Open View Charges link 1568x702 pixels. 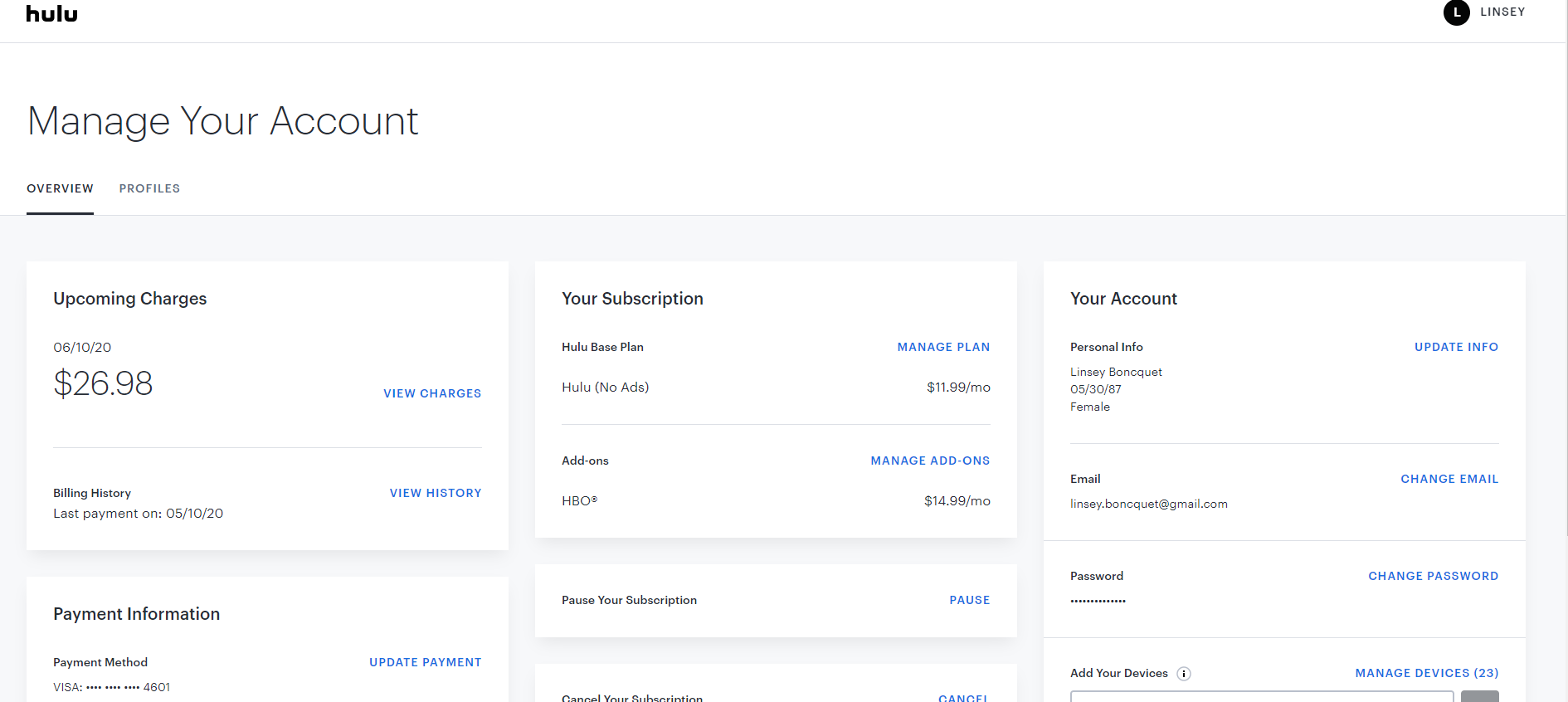(432, 393)
